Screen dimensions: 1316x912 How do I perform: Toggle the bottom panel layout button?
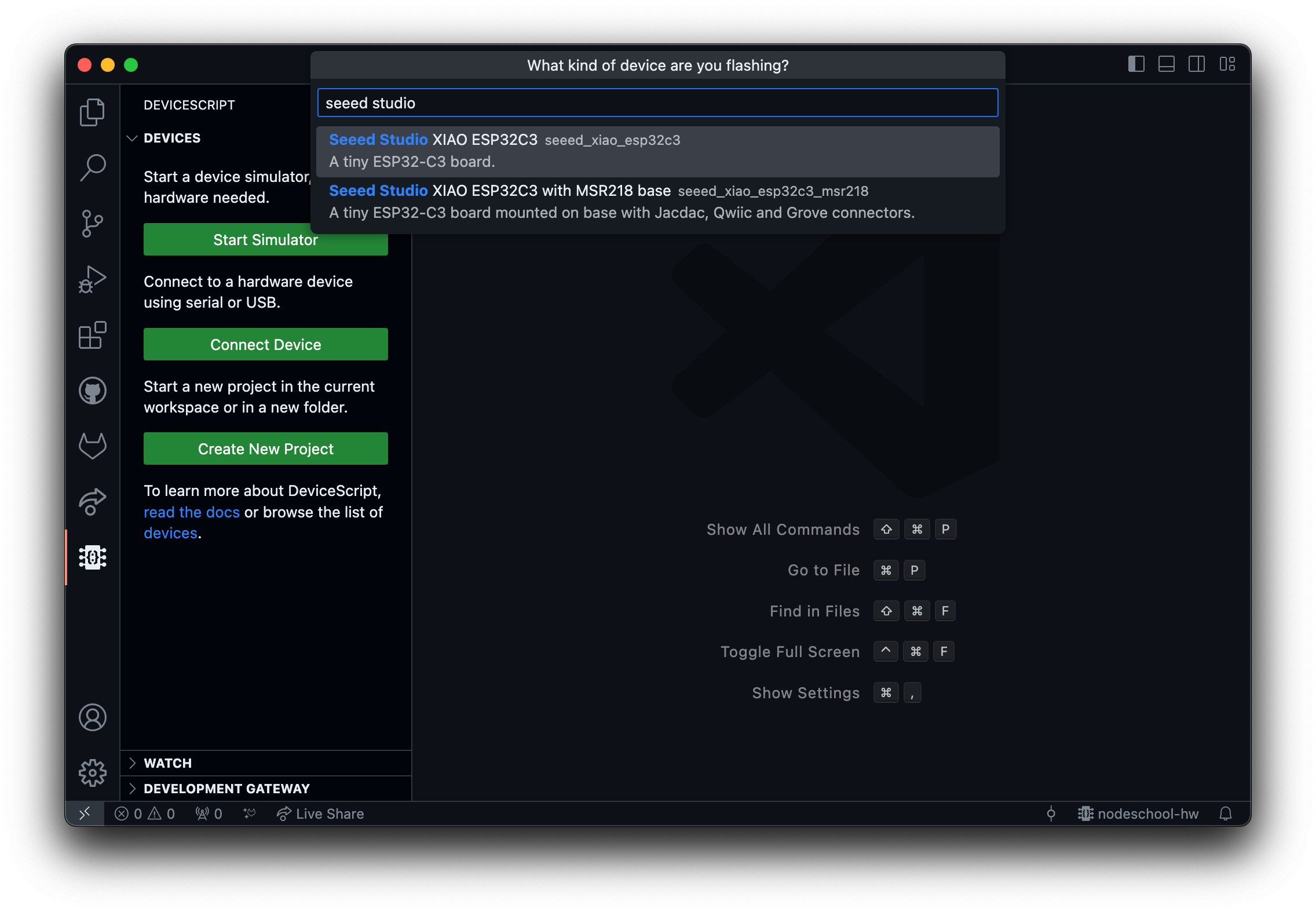click(x=1166, y=64)
